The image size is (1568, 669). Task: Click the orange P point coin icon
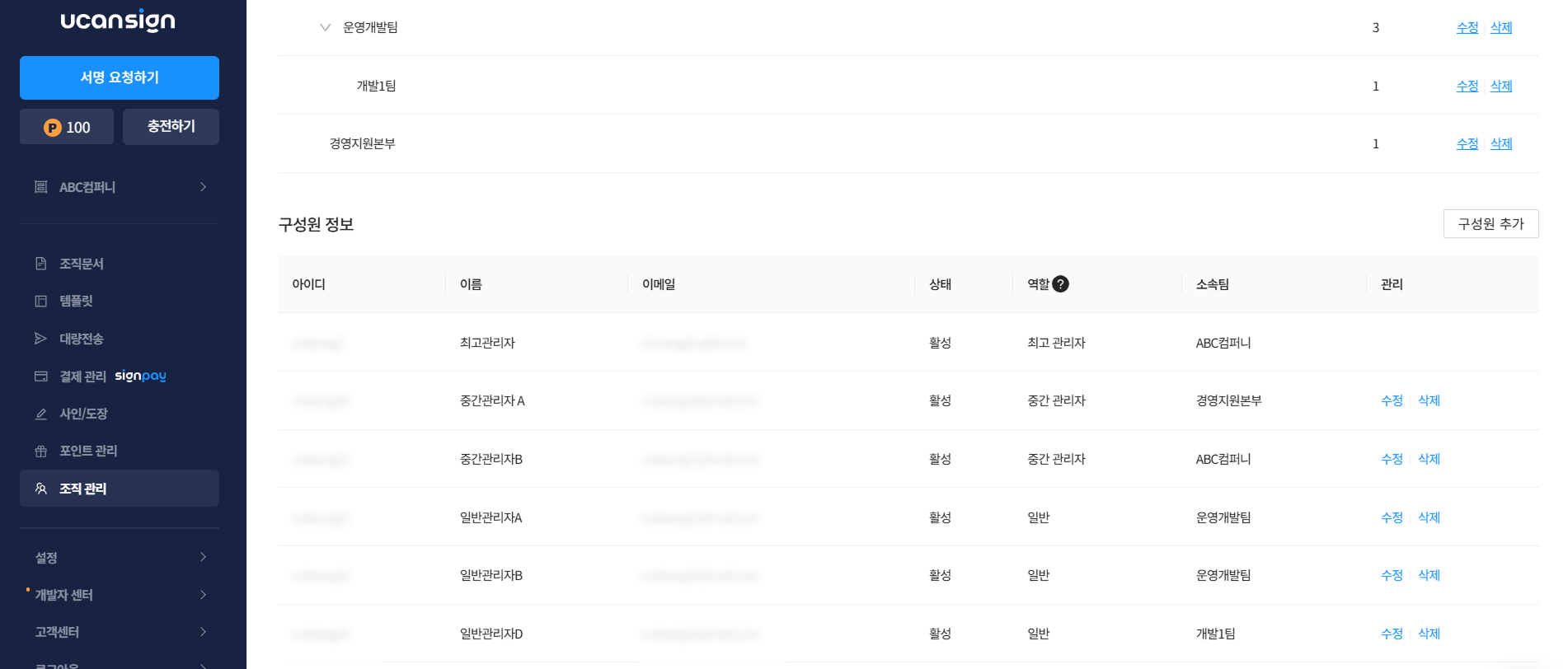[53, 128]
